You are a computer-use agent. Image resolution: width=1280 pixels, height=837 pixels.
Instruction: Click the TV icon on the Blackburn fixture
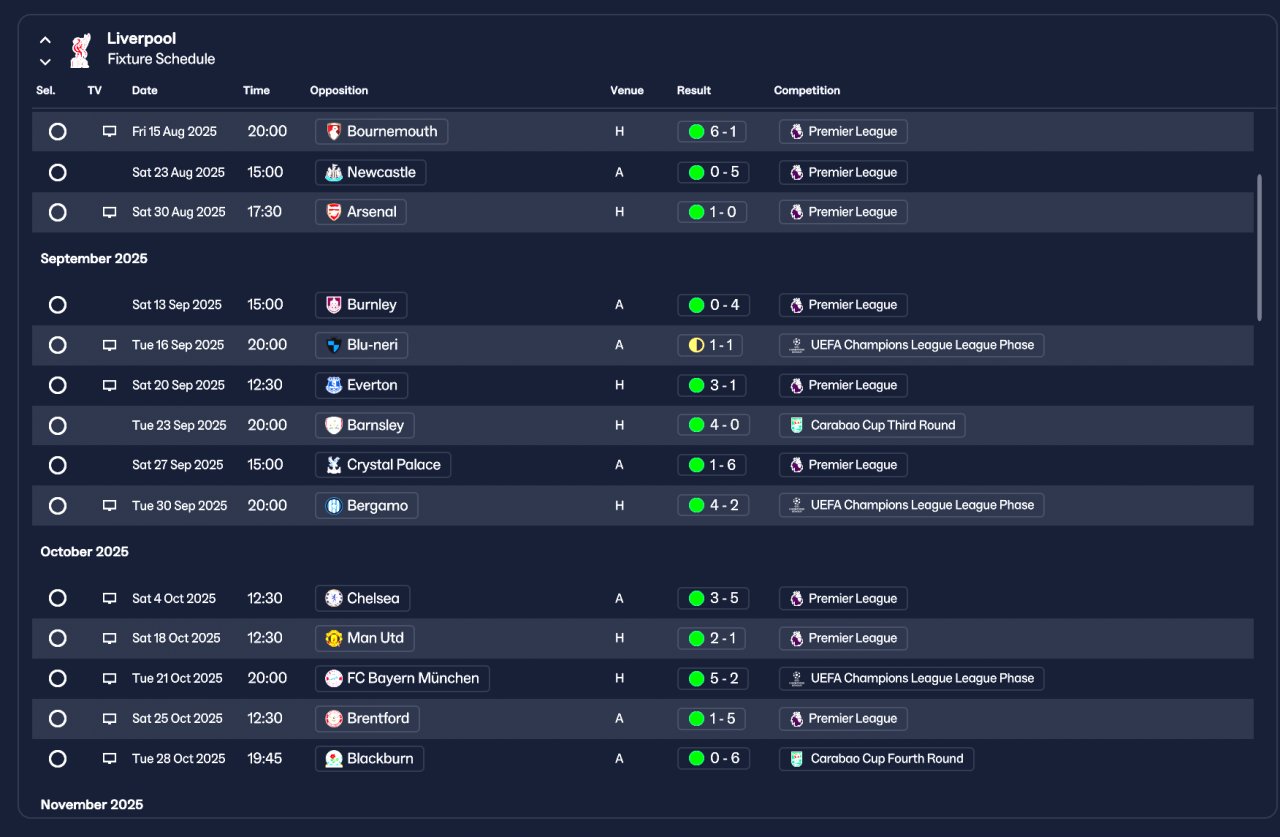pos(110,759)
